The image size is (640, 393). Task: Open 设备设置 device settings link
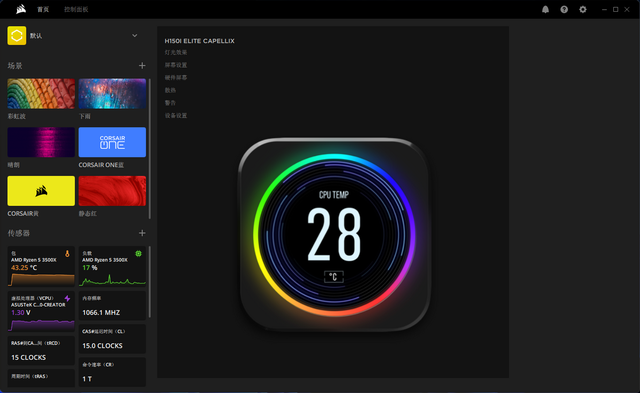(x=176, y=115)
